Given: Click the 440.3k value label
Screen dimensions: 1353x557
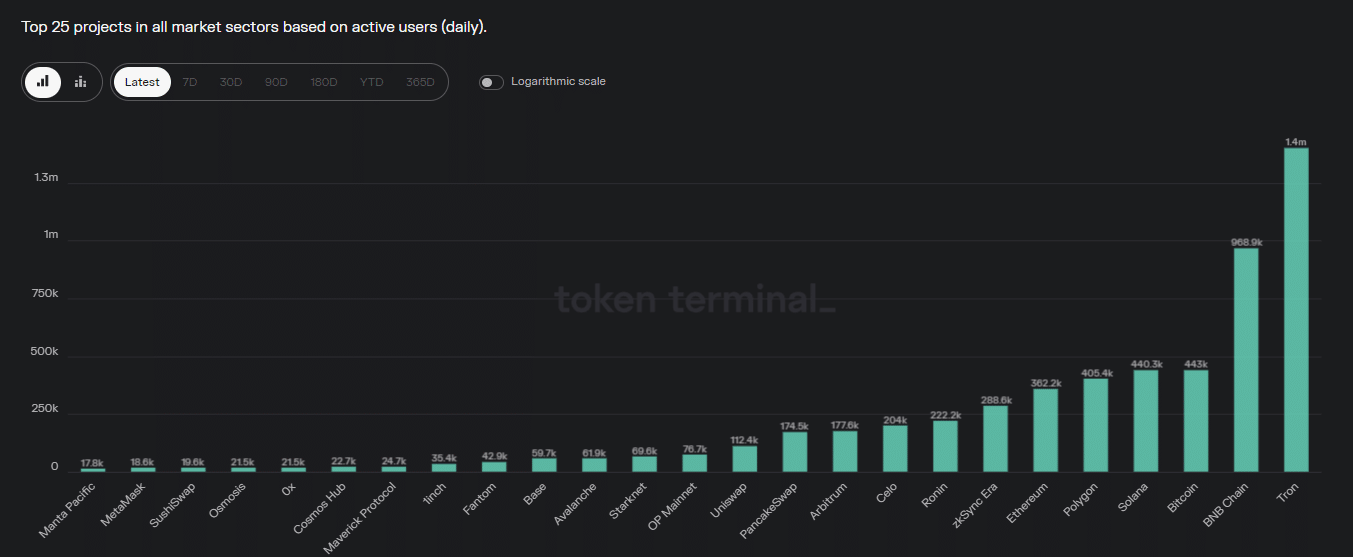Looking at the screenshot, I should click(x=1146, y=364).
